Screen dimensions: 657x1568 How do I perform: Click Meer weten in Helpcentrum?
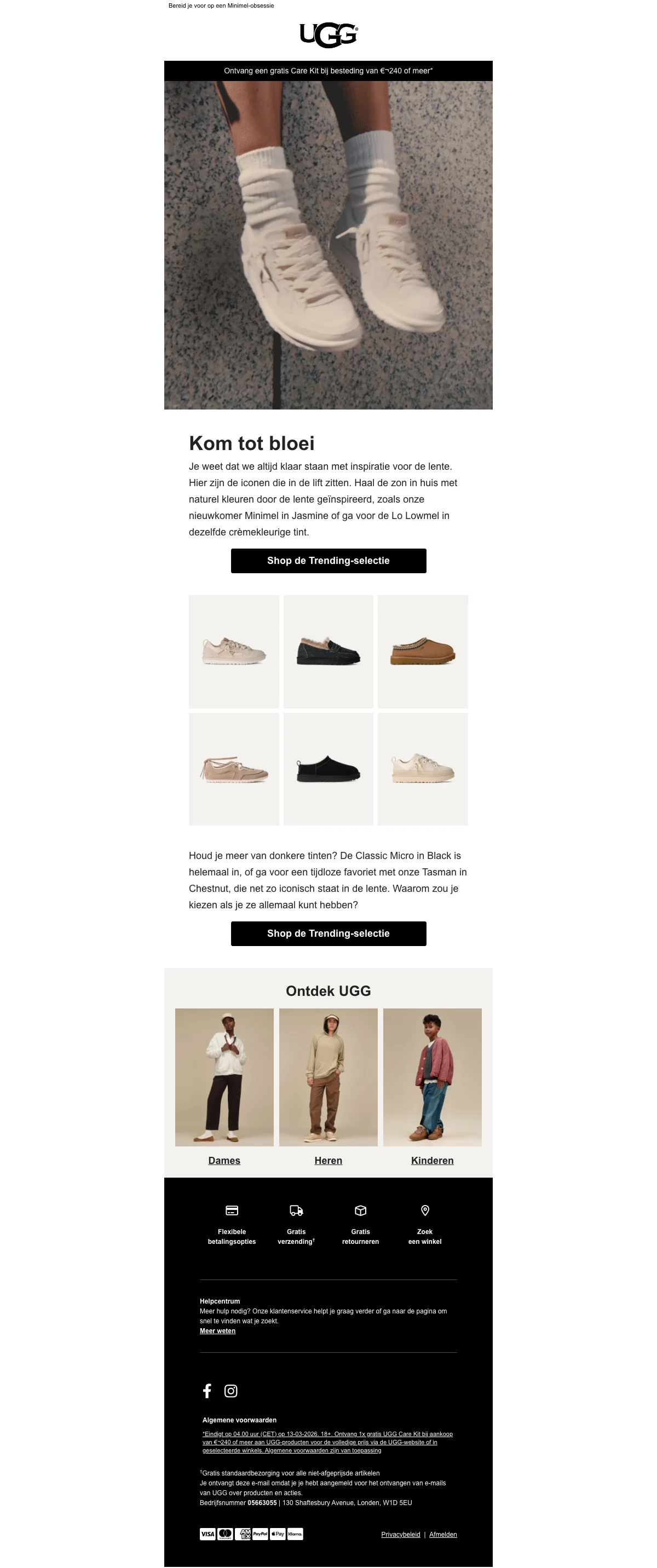[x=217, y=1330]
